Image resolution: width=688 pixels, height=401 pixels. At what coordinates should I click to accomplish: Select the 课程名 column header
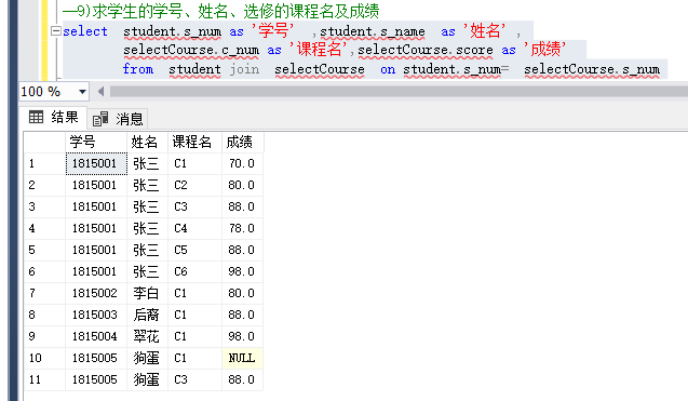tap(195, 142)
